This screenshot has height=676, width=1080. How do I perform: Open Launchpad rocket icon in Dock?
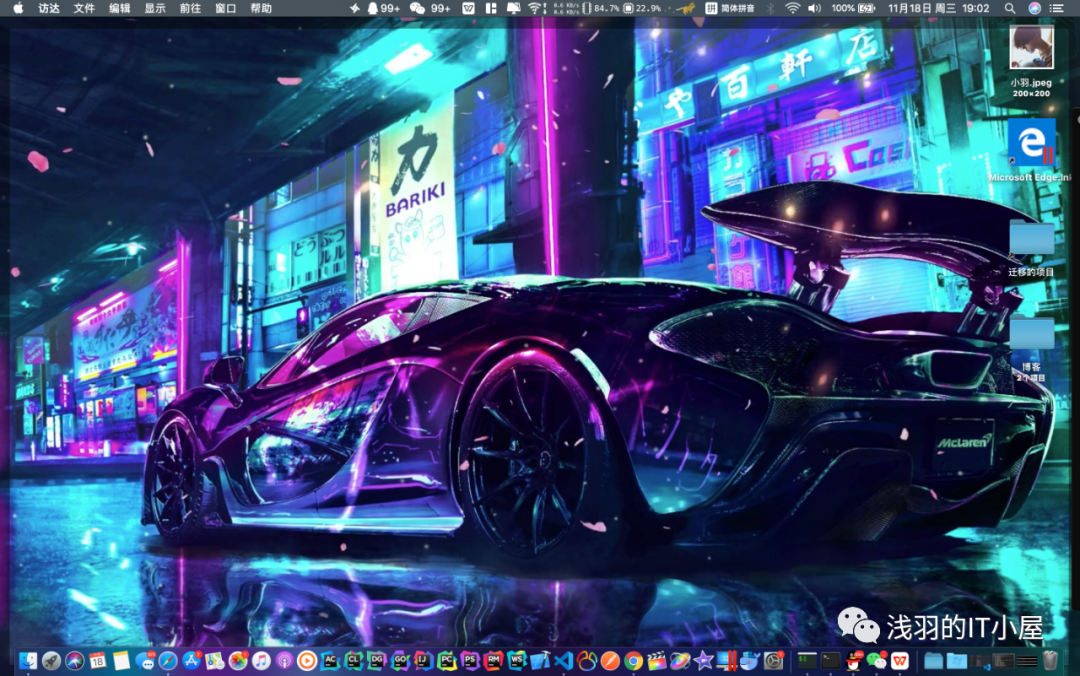pos(52,661)
